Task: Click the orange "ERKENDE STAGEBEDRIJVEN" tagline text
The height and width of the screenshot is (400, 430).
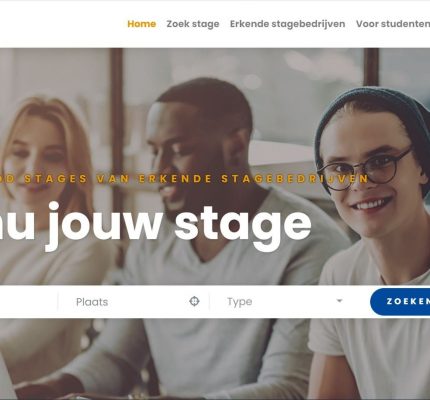Action: [253, 179]
